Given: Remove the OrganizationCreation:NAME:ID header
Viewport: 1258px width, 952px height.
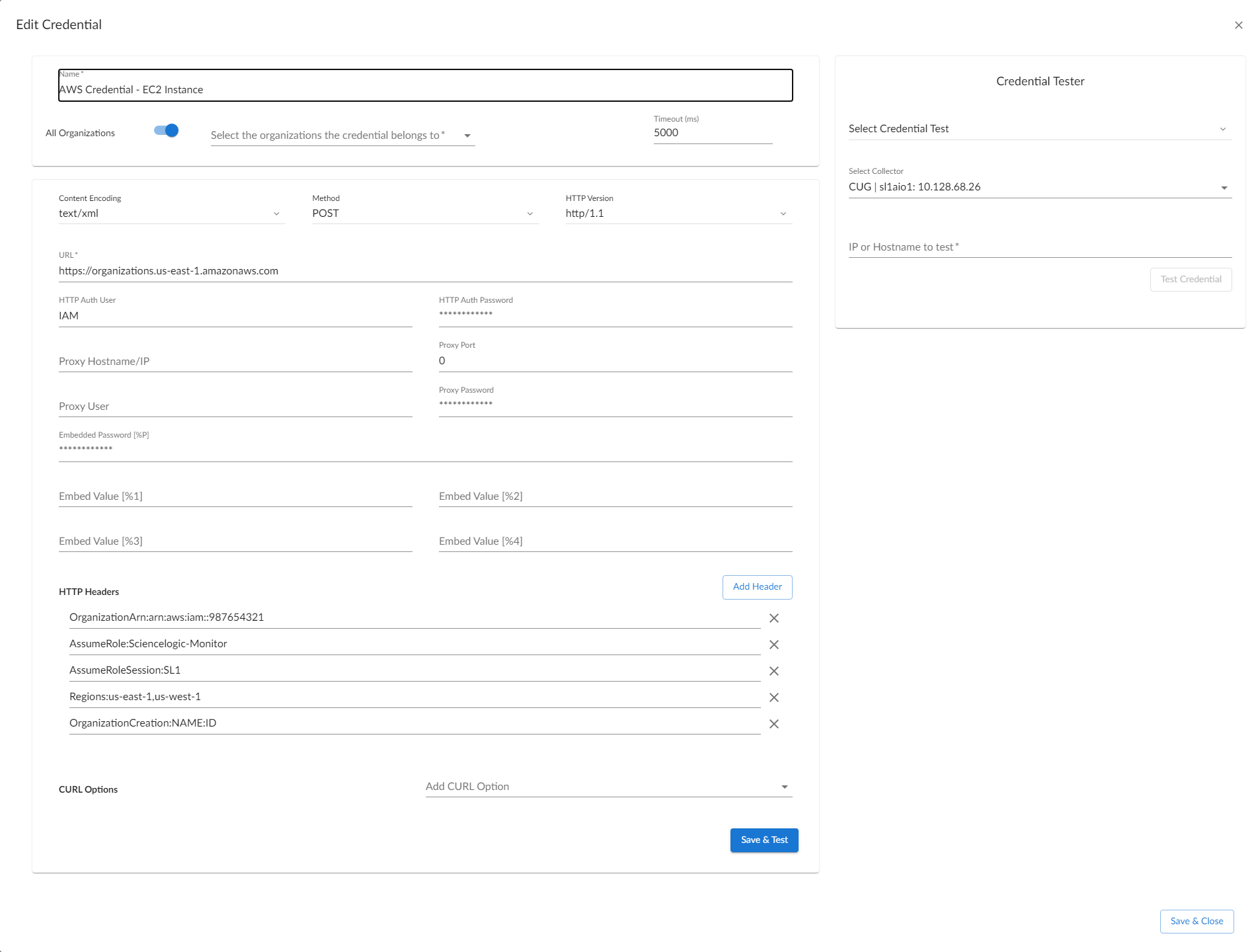Looking at the screenshot, I should [773, 724].
